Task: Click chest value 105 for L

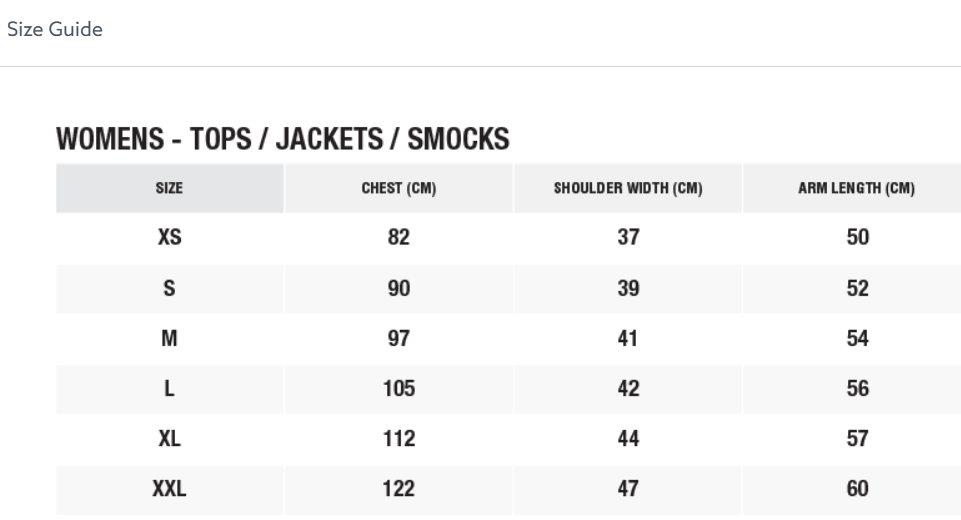Action: [x=399, y=388]
